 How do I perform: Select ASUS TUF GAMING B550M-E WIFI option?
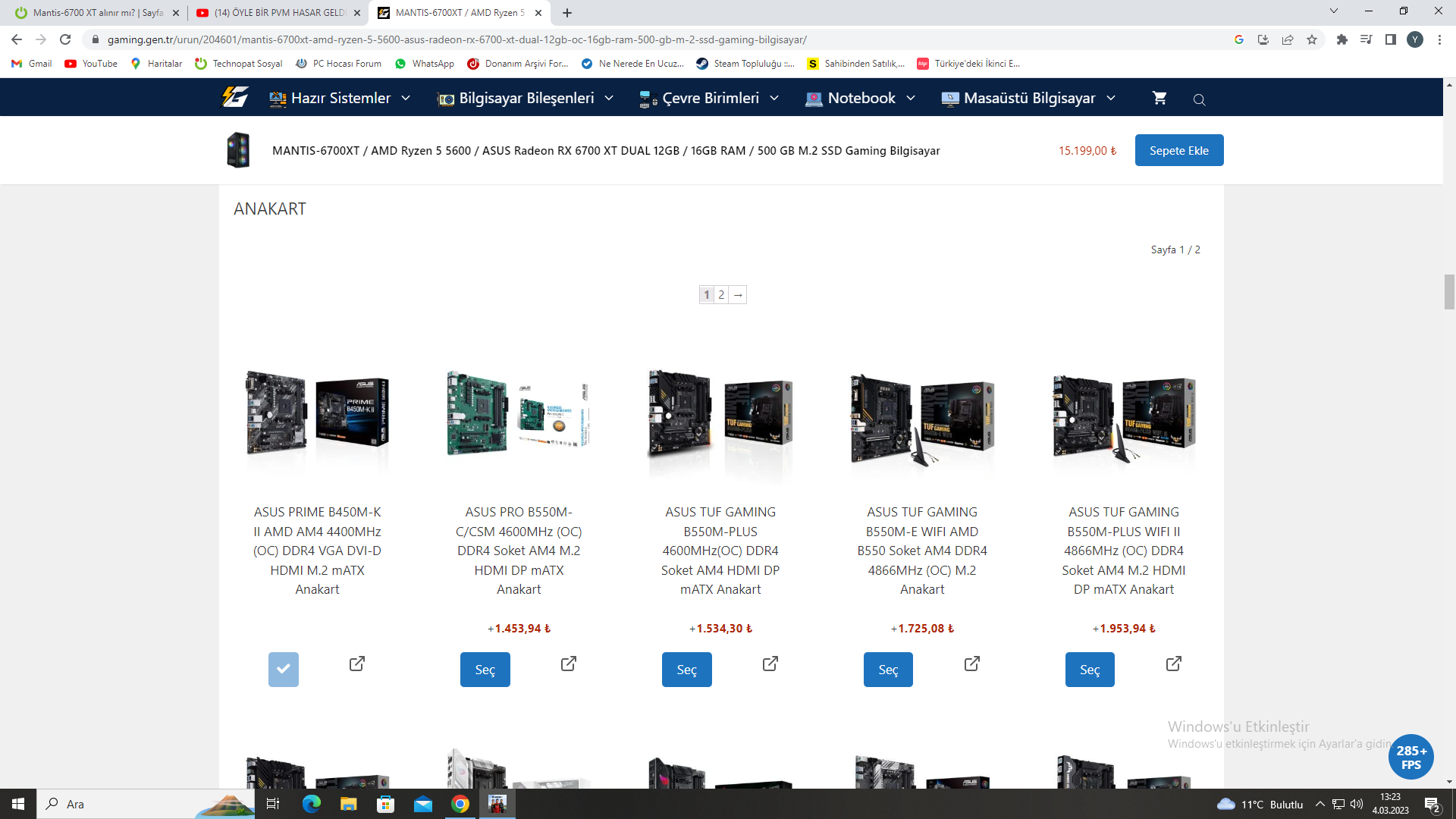click(x=888, y=670)
